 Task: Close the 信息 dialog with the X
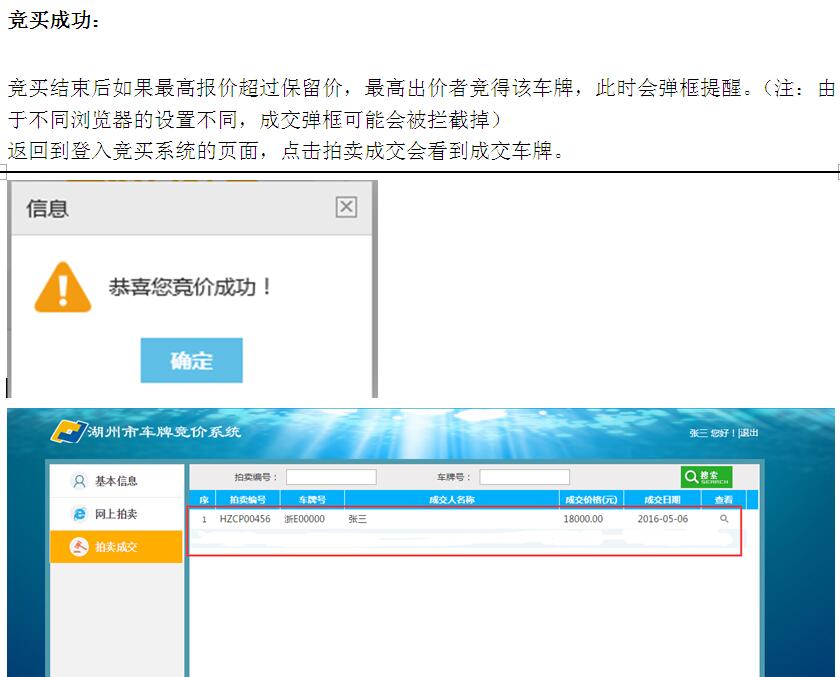[346, 207]
